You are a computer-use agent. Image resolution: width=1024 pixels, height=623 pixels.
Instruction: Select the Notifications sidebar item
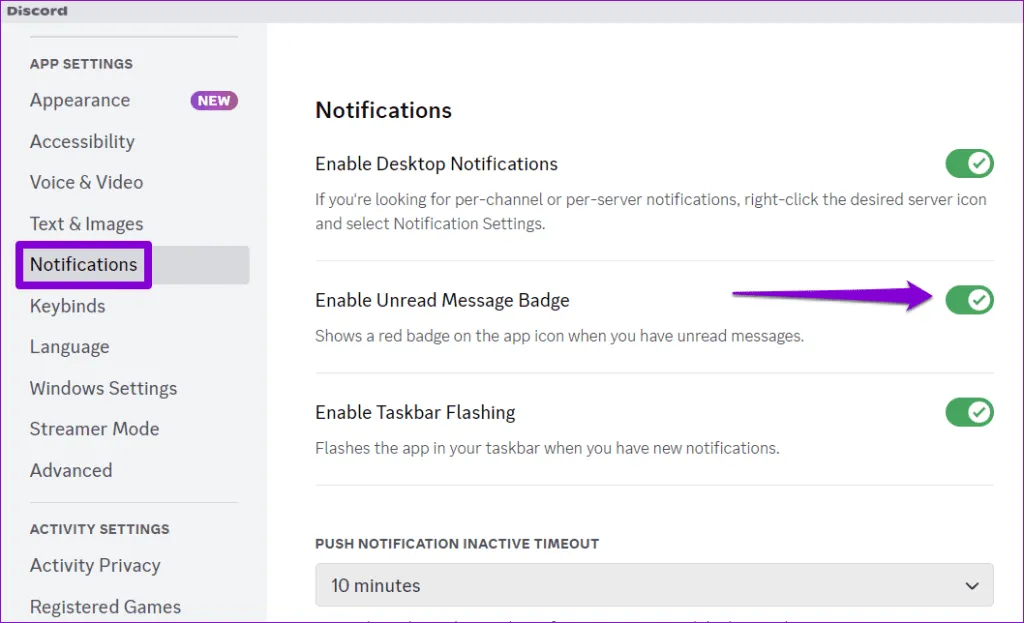tap(84, 264)
